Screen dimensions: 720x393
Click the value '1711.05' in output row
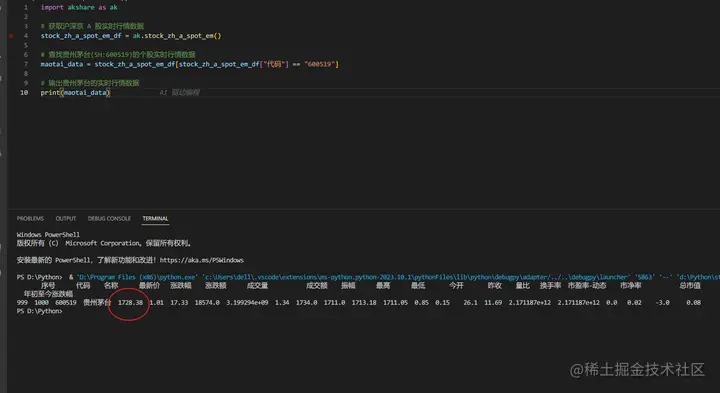pos(395,303)
